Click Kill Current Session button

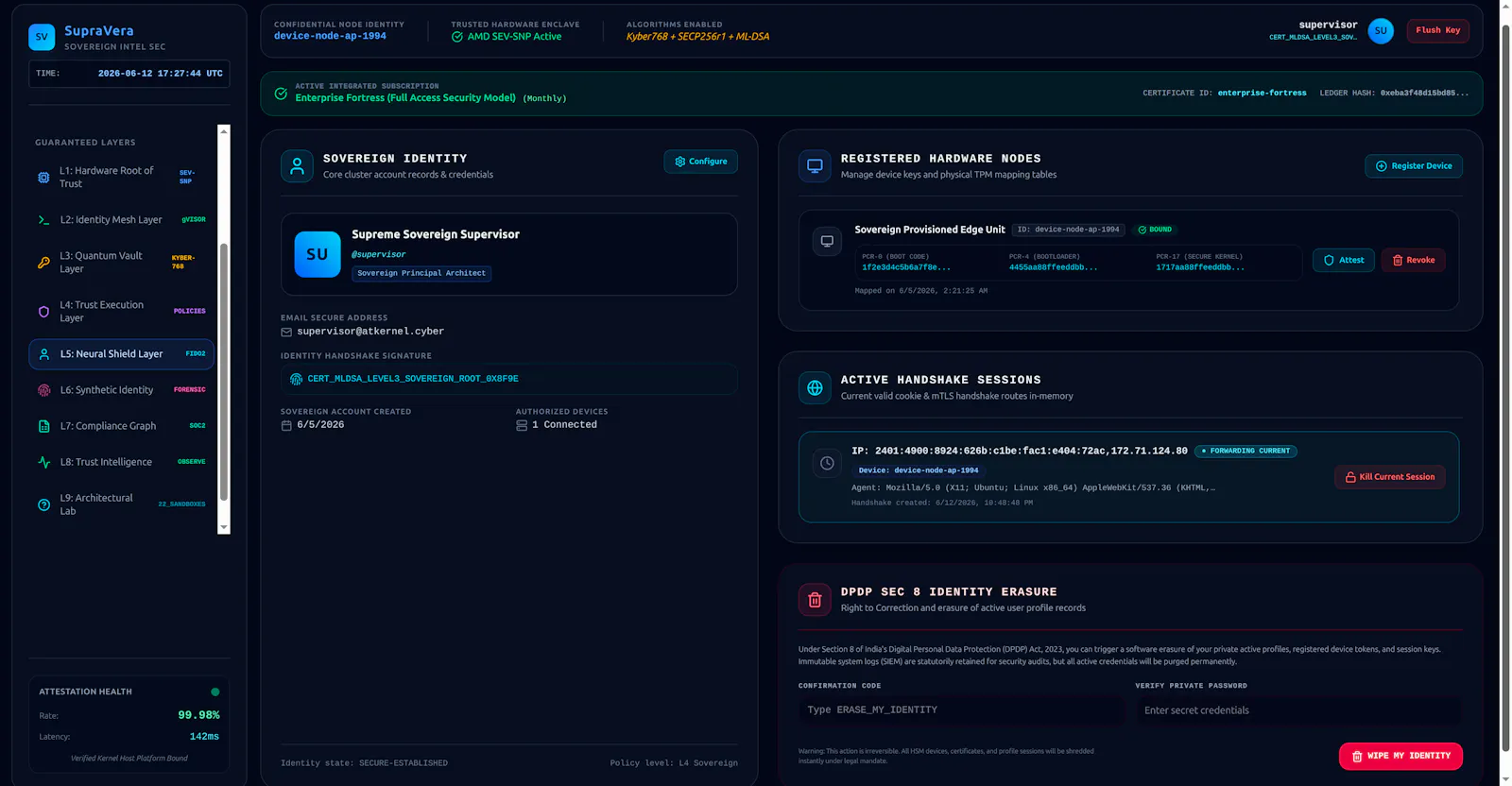click(x=1389, y=477)
